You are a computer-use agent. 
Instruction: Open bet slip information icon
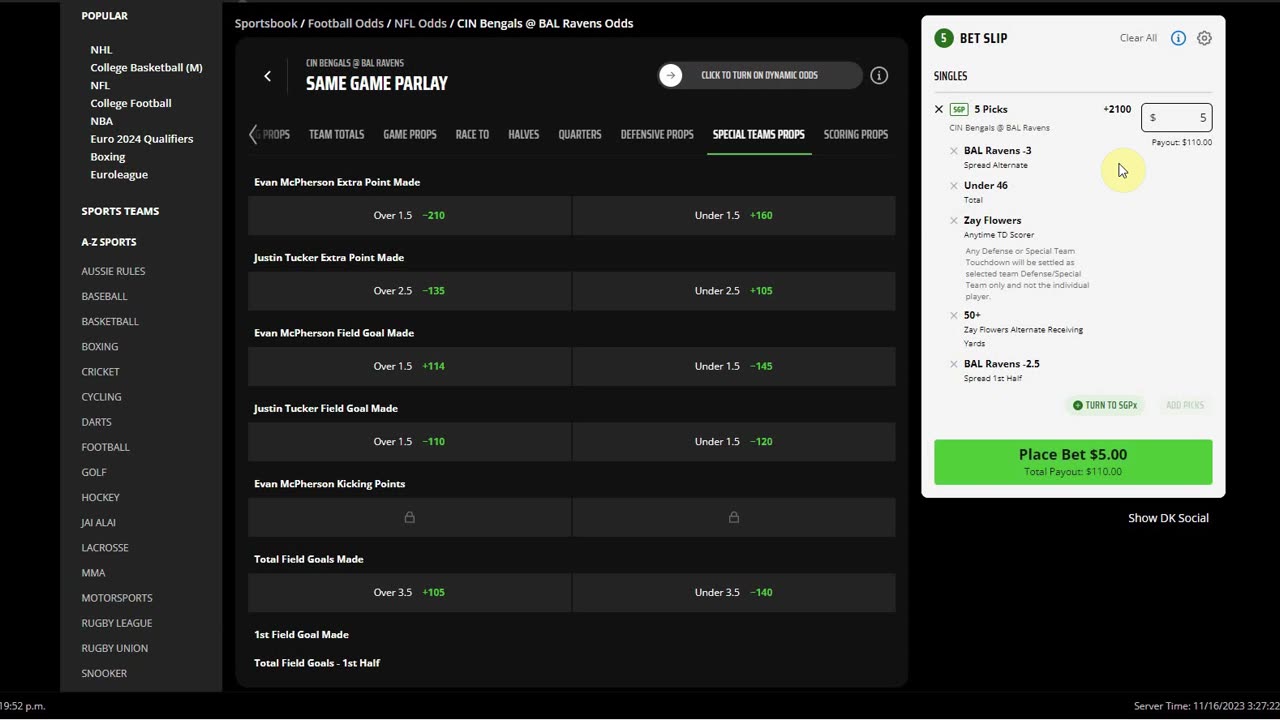(x=1178, y=38)
